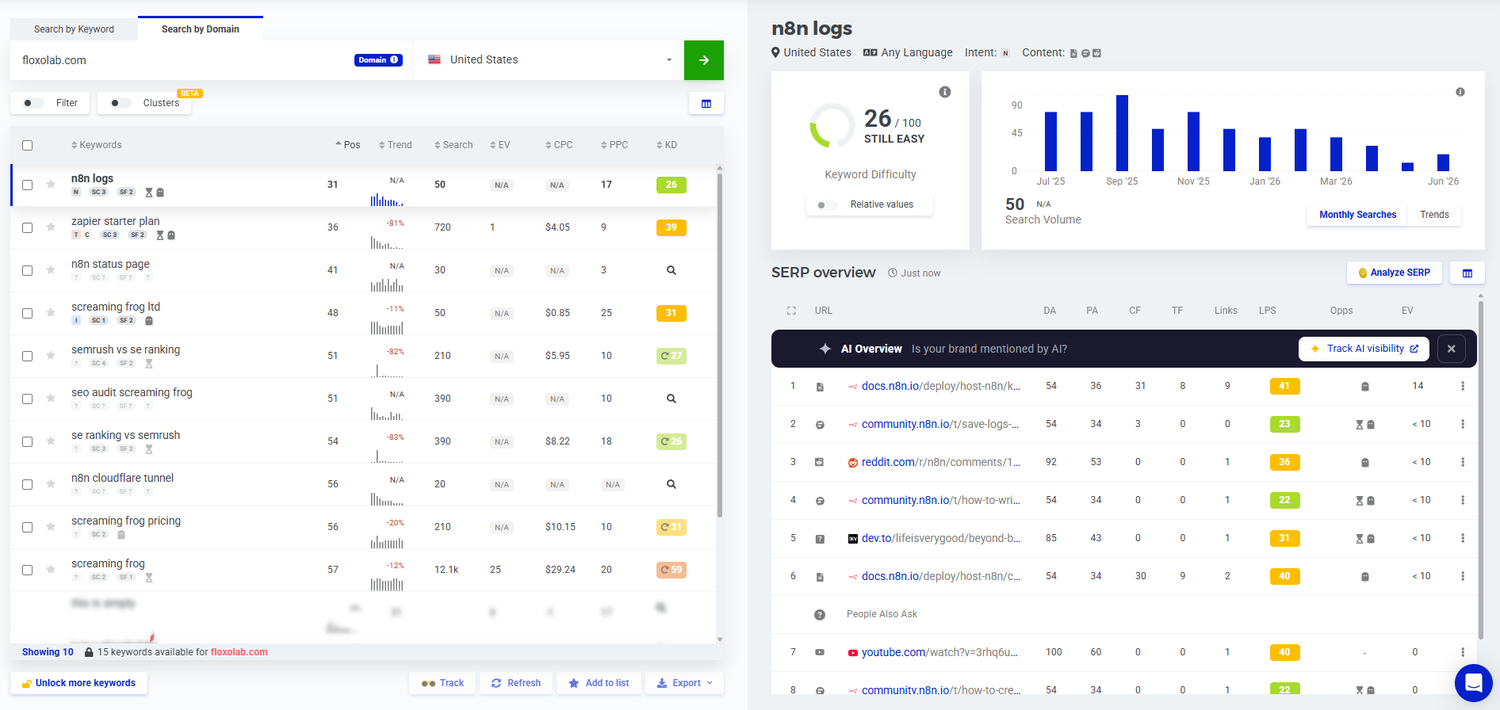1500x710 pixels.
Task: Tick checkbox for n8n status page
Action: (x=27, y=270)
